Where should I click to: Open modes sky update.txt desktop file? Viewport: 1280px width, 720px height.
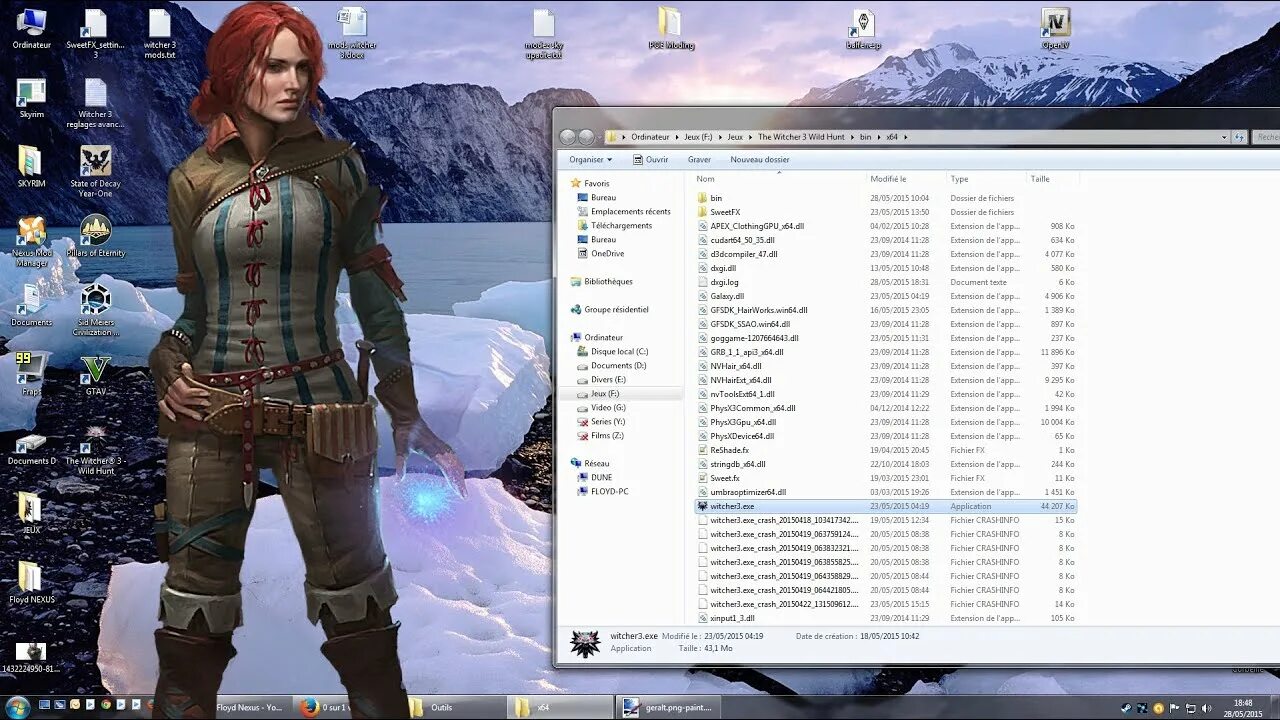(543, 33)
